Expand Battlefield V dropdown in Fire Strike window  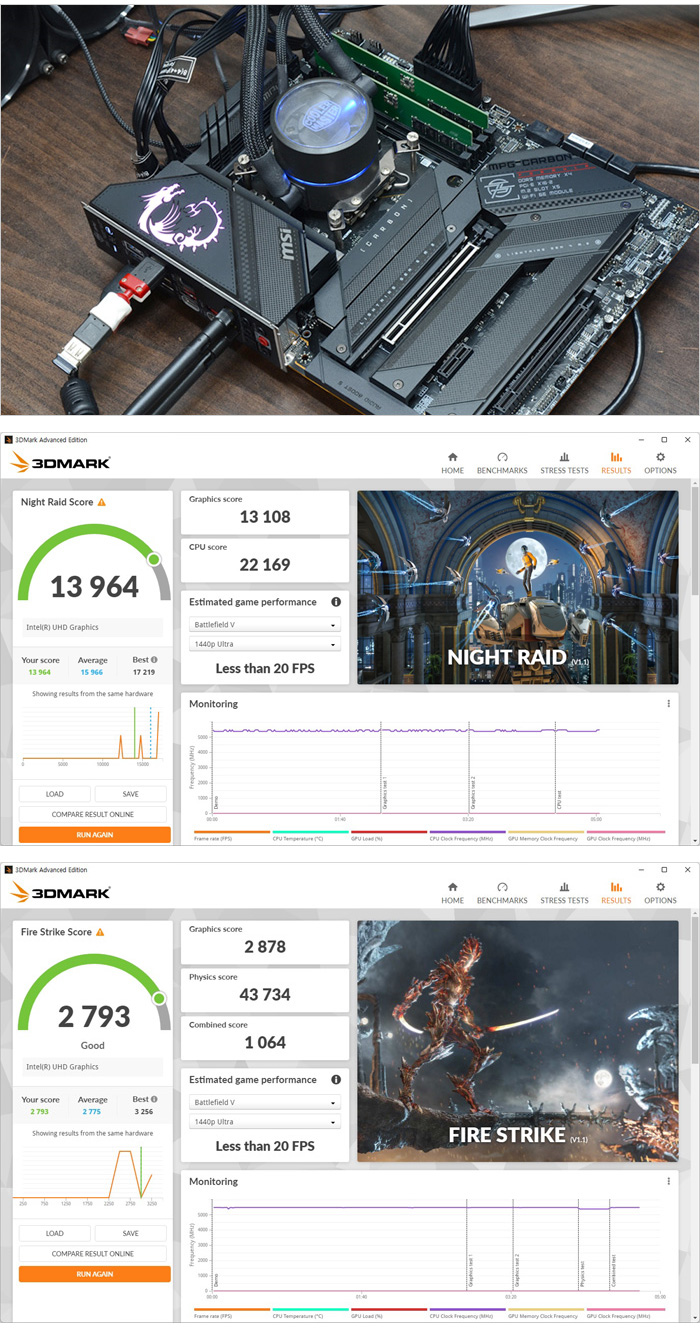tap(265, 1102)
